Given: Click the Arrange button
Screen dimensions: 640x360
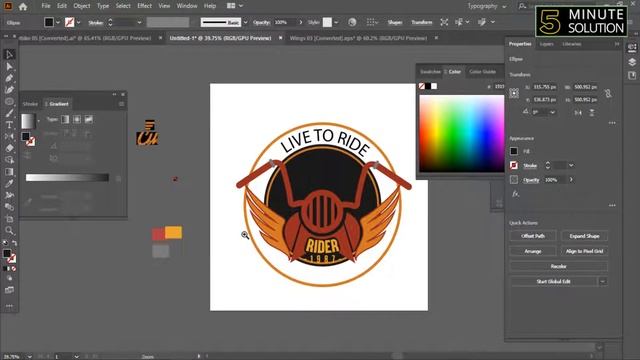Looking at the screenshot, I should point(533,251).
